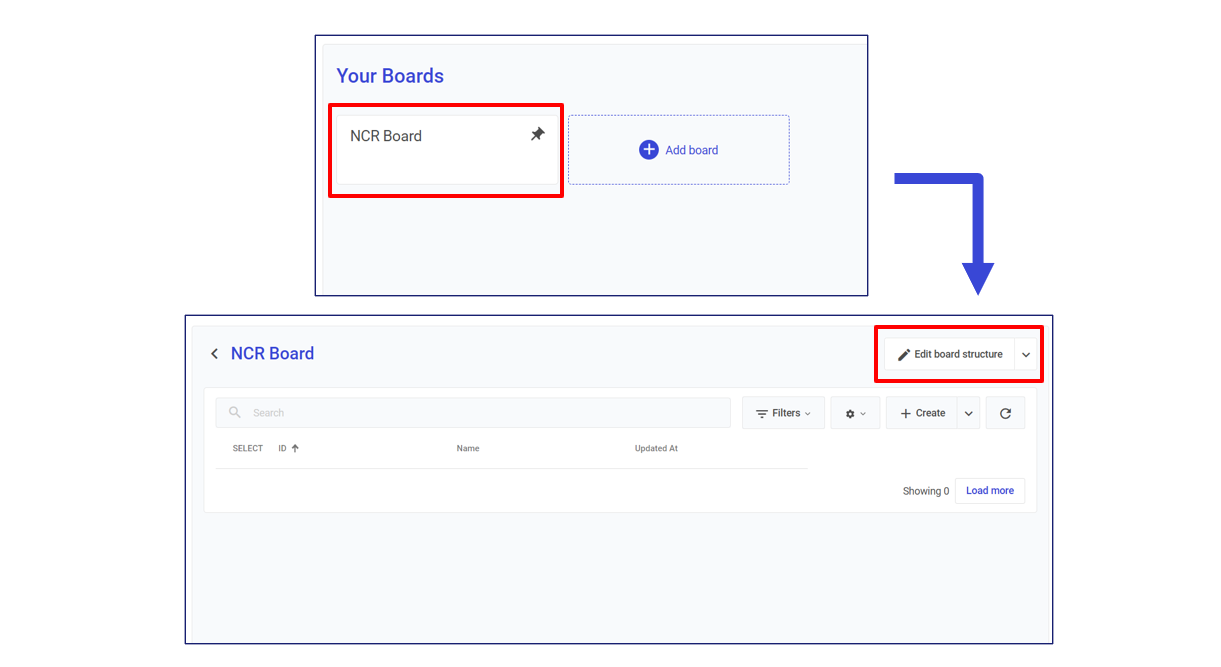This screenshot has width=1221, height=667.
Task: Open the Filters dropdown
Action: pyautogui.click(x=783, y=413)
